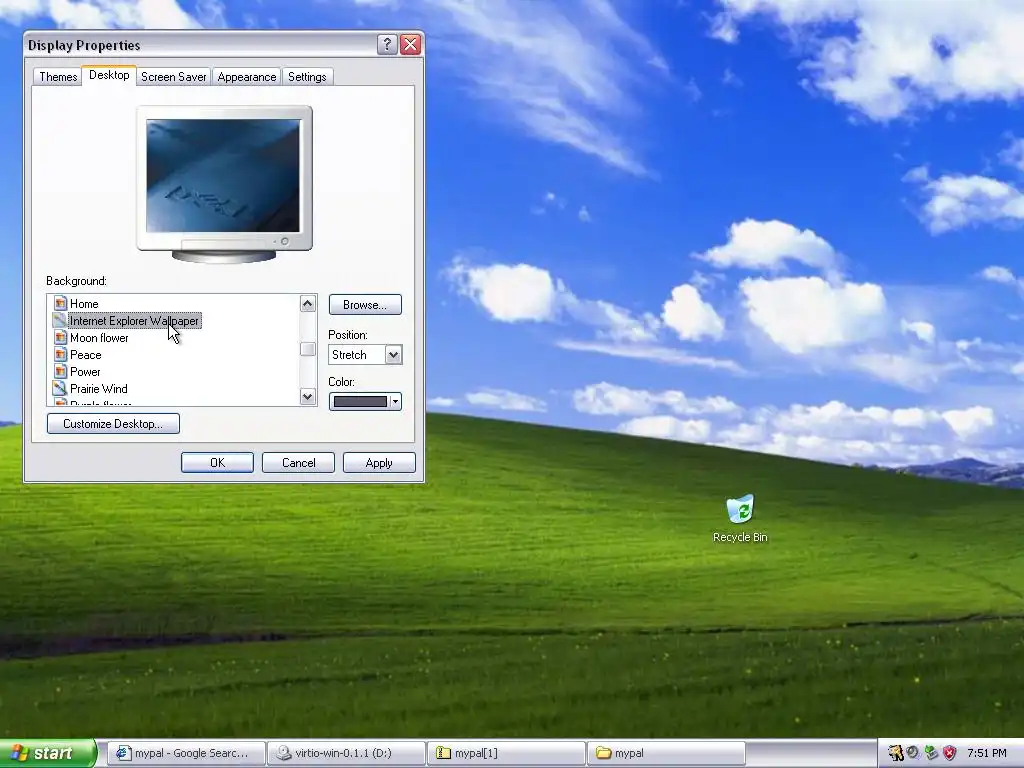Click the grey speaker tray icon

[x=912, y=753]
